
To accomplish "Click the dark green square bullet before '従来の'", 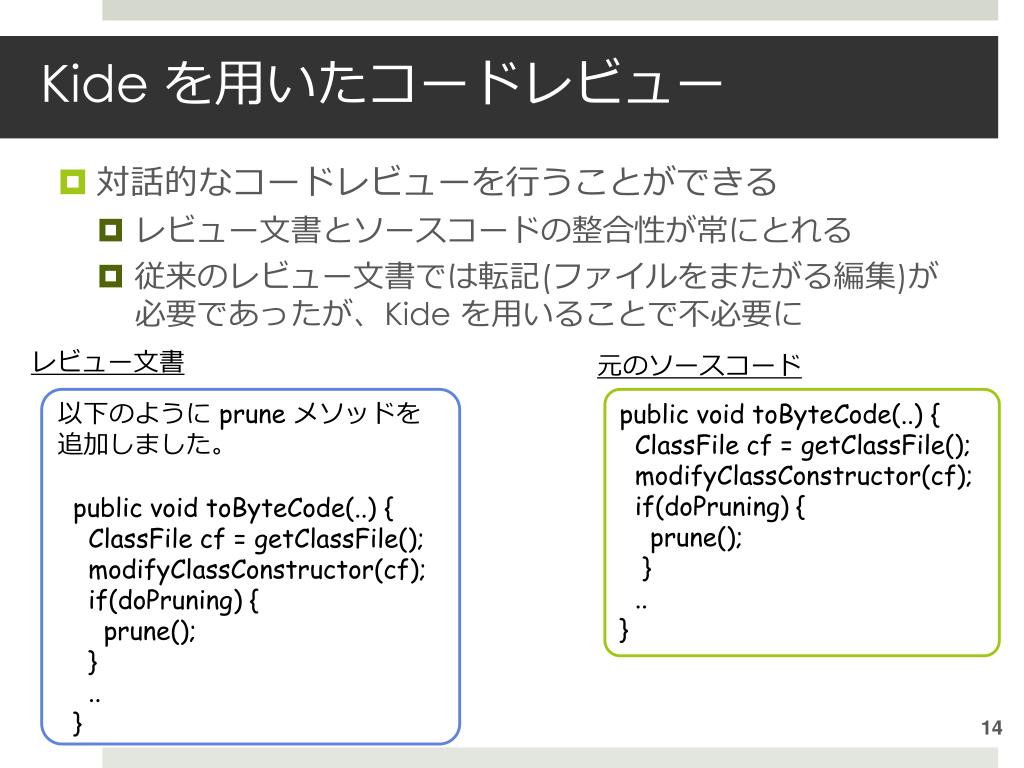I will (110, 276).
